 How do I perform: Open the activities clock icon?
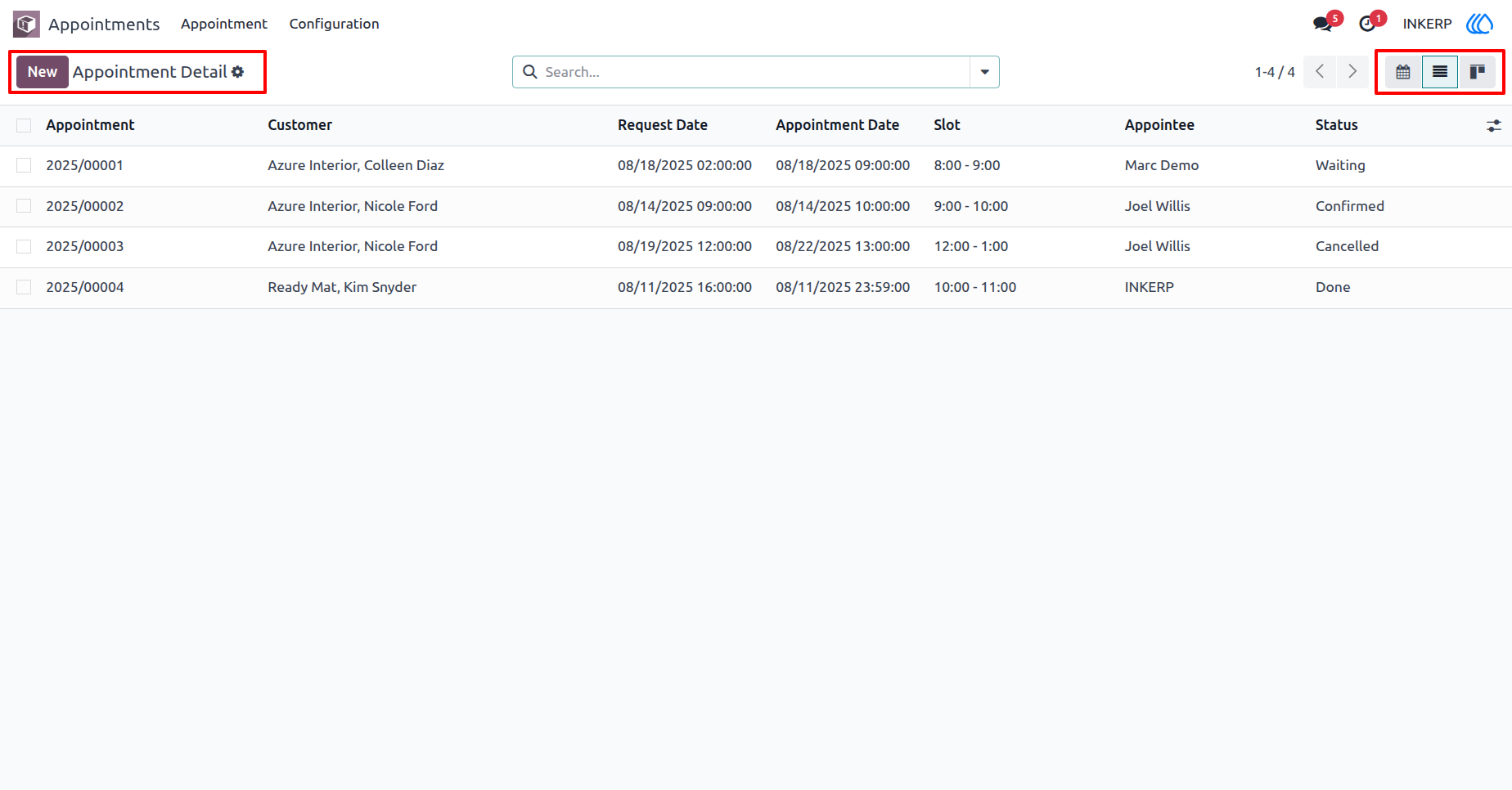(1367, 24)
